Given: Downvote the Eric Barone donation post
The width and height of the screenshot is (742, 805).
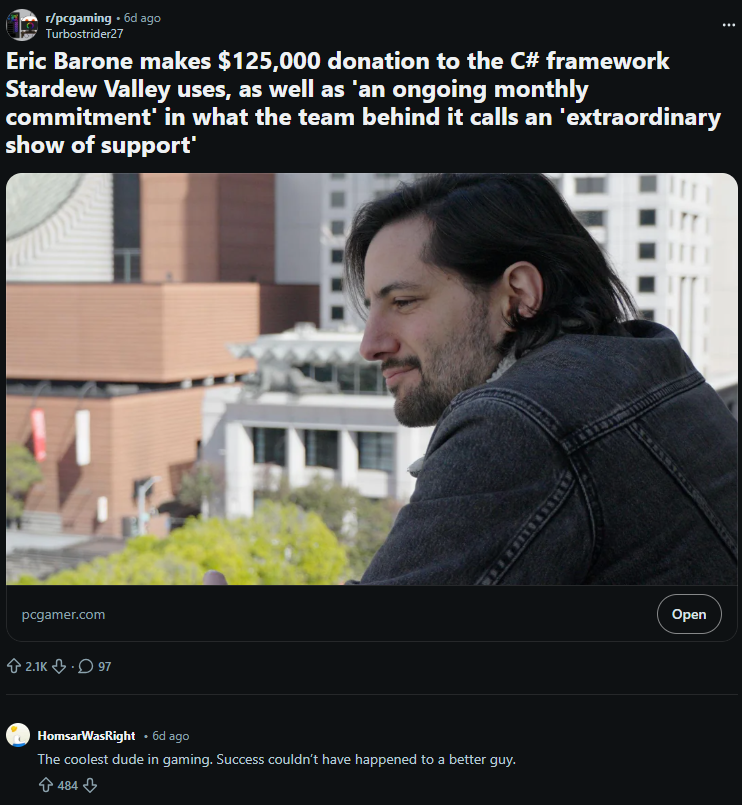Looking at the screenshot, I should point(59,666).
